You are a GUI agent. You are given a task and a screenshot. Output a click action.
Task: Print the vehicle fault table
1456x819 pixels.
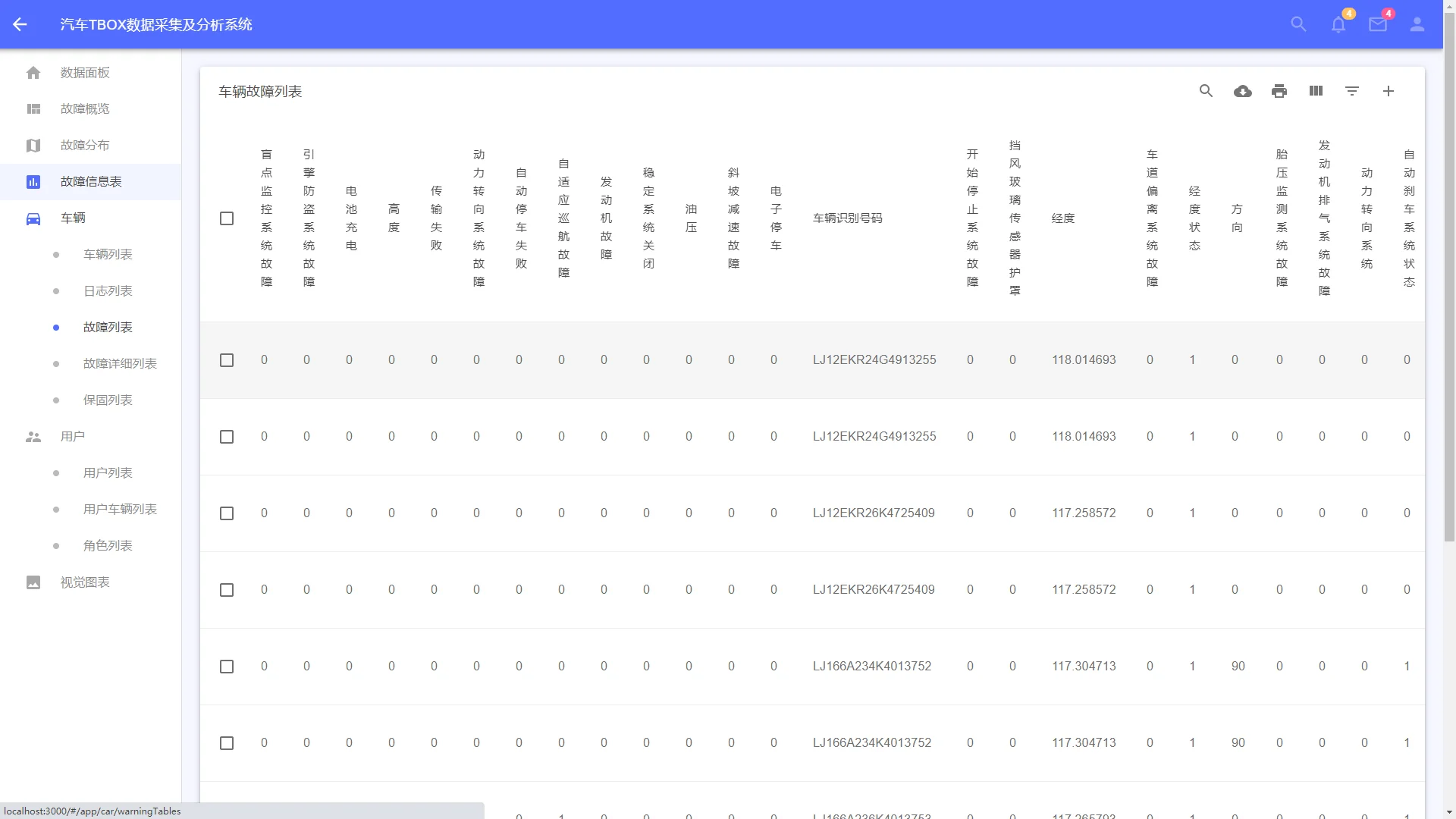tap(1279, 91)
